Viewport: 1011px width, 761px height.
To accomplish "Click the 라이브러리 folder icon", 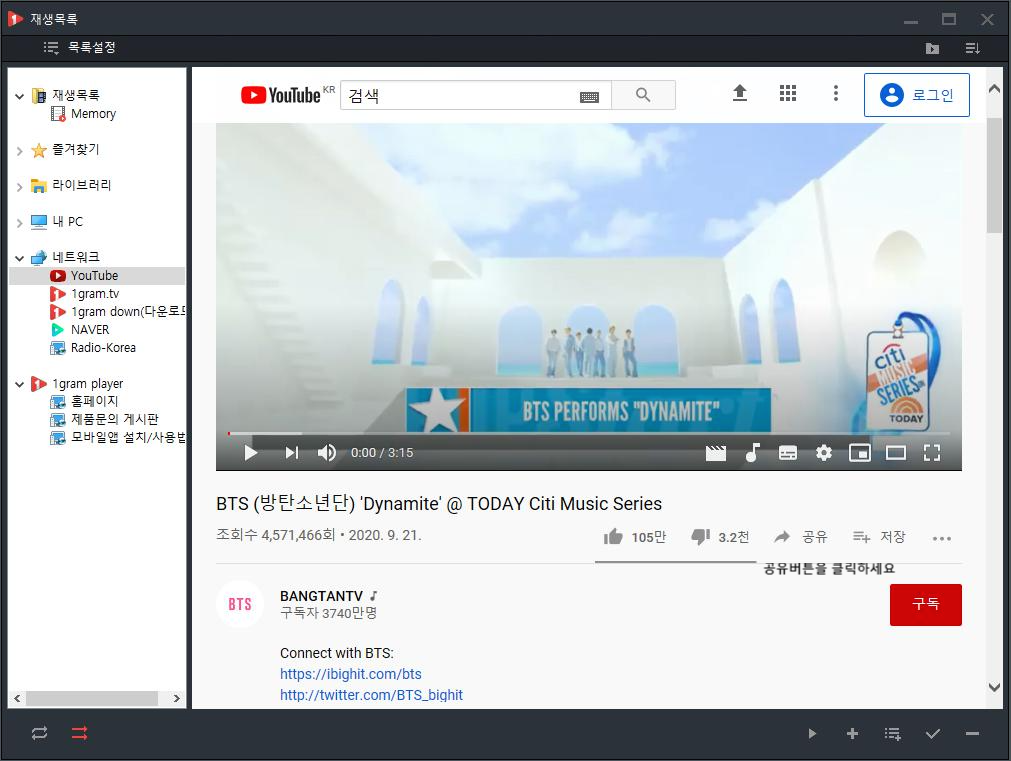I will pyautogui.click(x=39, y=186).
